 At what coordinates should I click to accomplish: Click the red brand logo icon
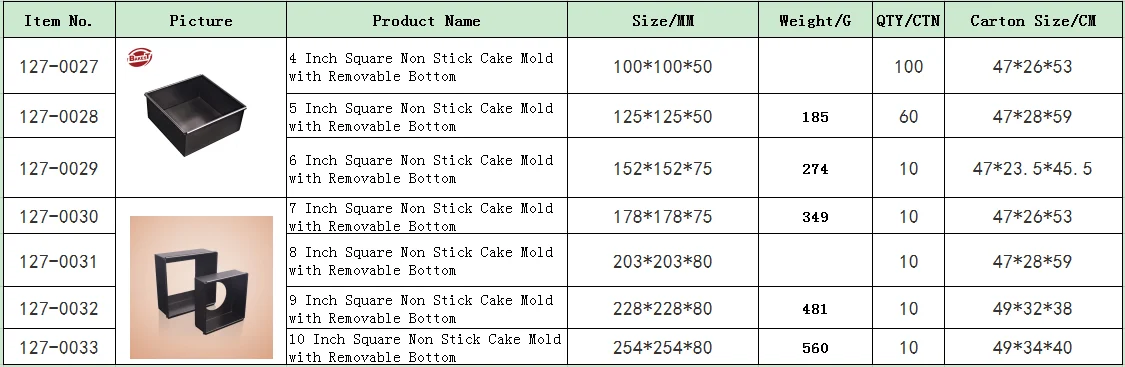pos(140,57)
